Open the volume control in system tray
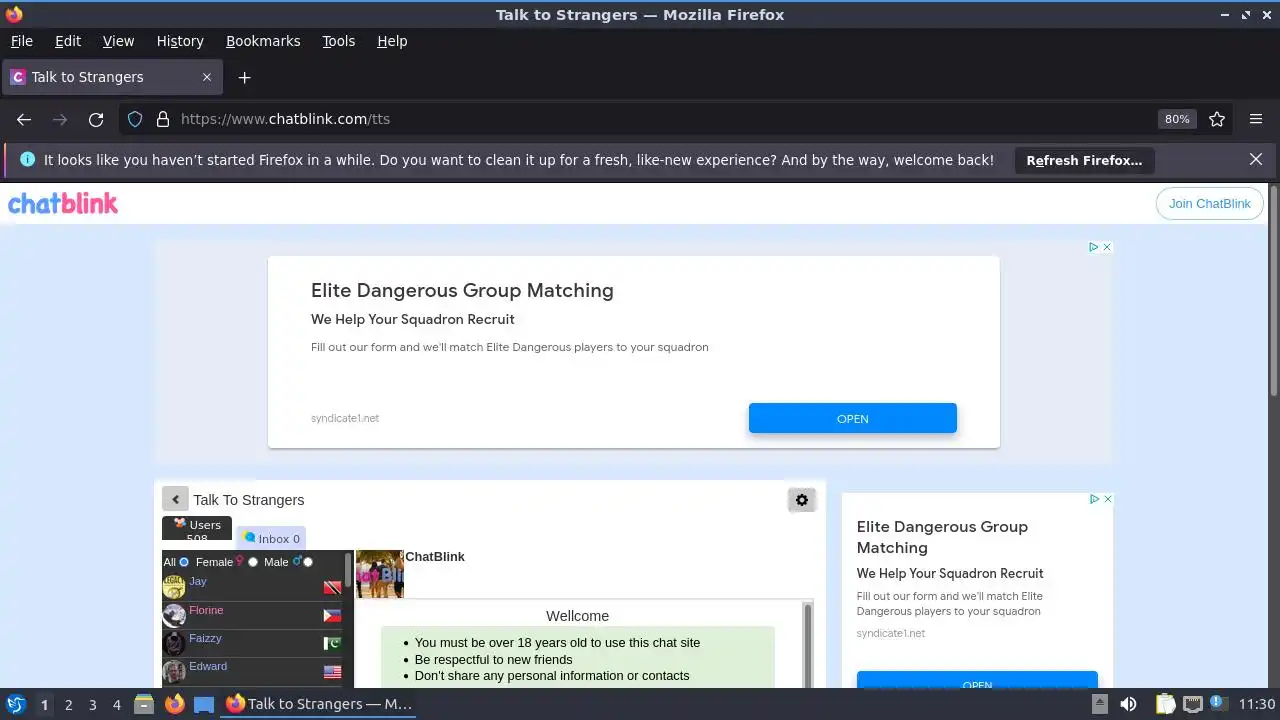The width and height of the screenshot is (1280, 720). (1128, 704)
